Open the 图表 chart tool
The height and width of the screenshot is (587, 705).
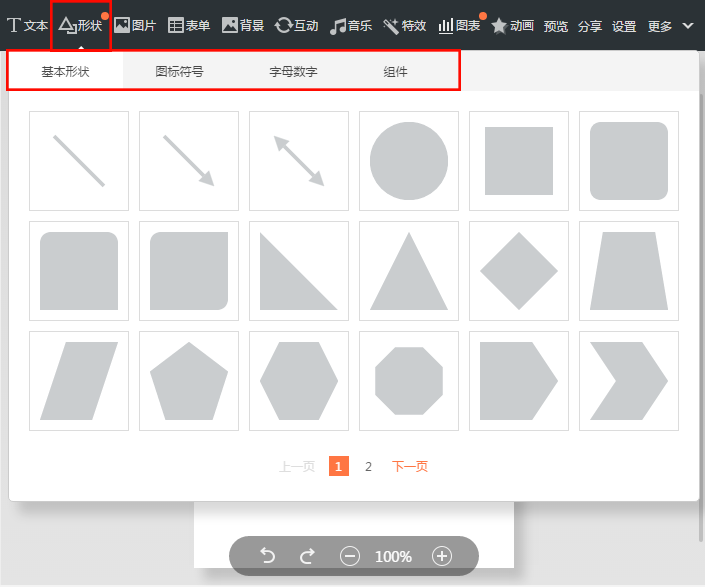(460, 26)
